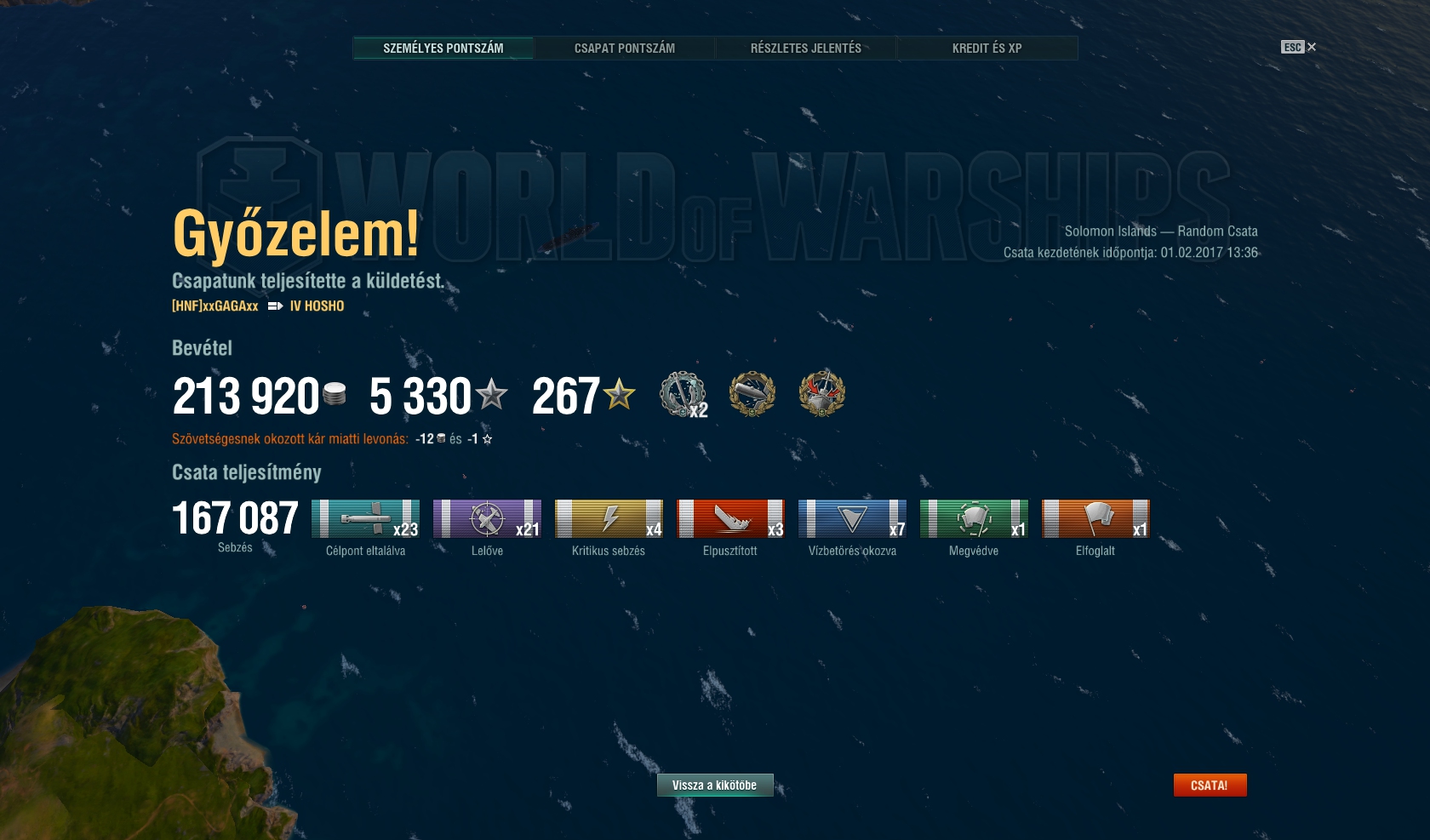The image size is (1430, 840).
Task: Click the torpedo wreath achievement medal
Action: [752, 394]
